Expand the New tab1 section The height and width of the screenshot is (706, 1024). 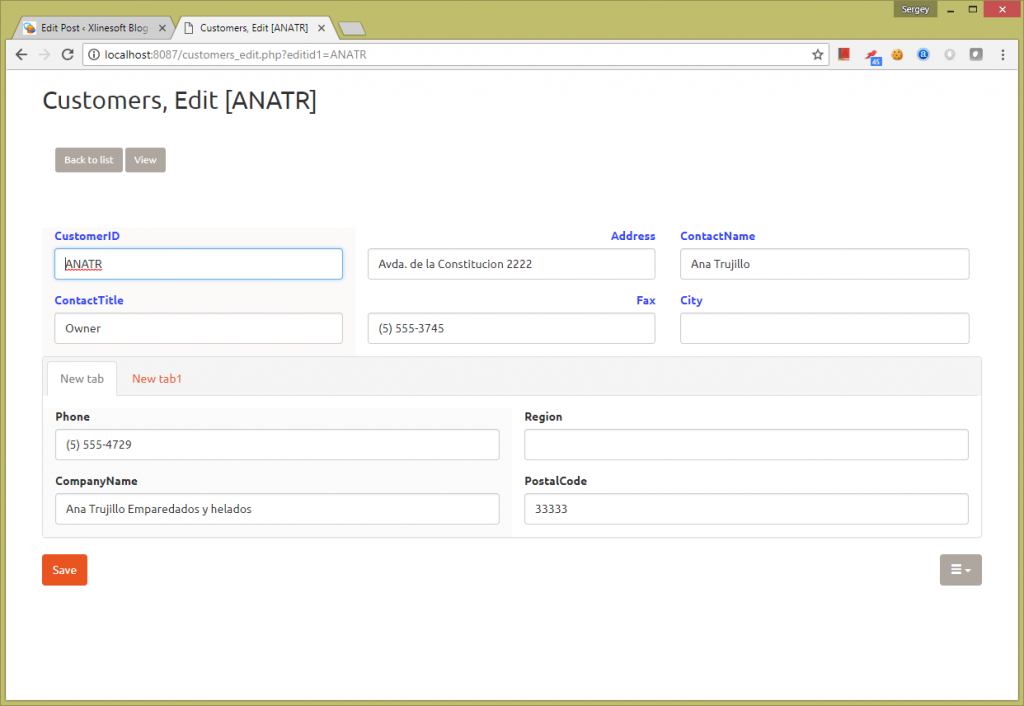click(157, 379)
